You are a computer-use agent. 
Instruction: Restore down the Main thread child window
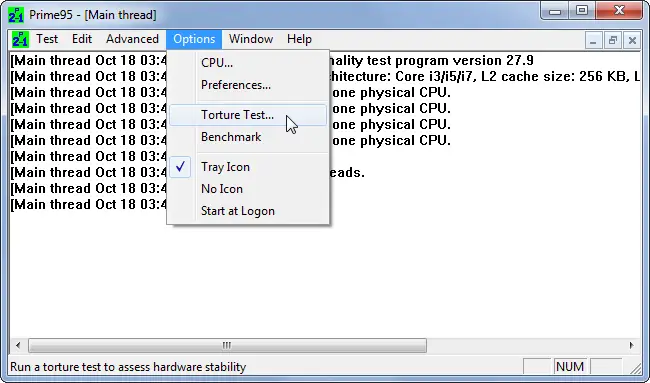(x=613, y=41)
